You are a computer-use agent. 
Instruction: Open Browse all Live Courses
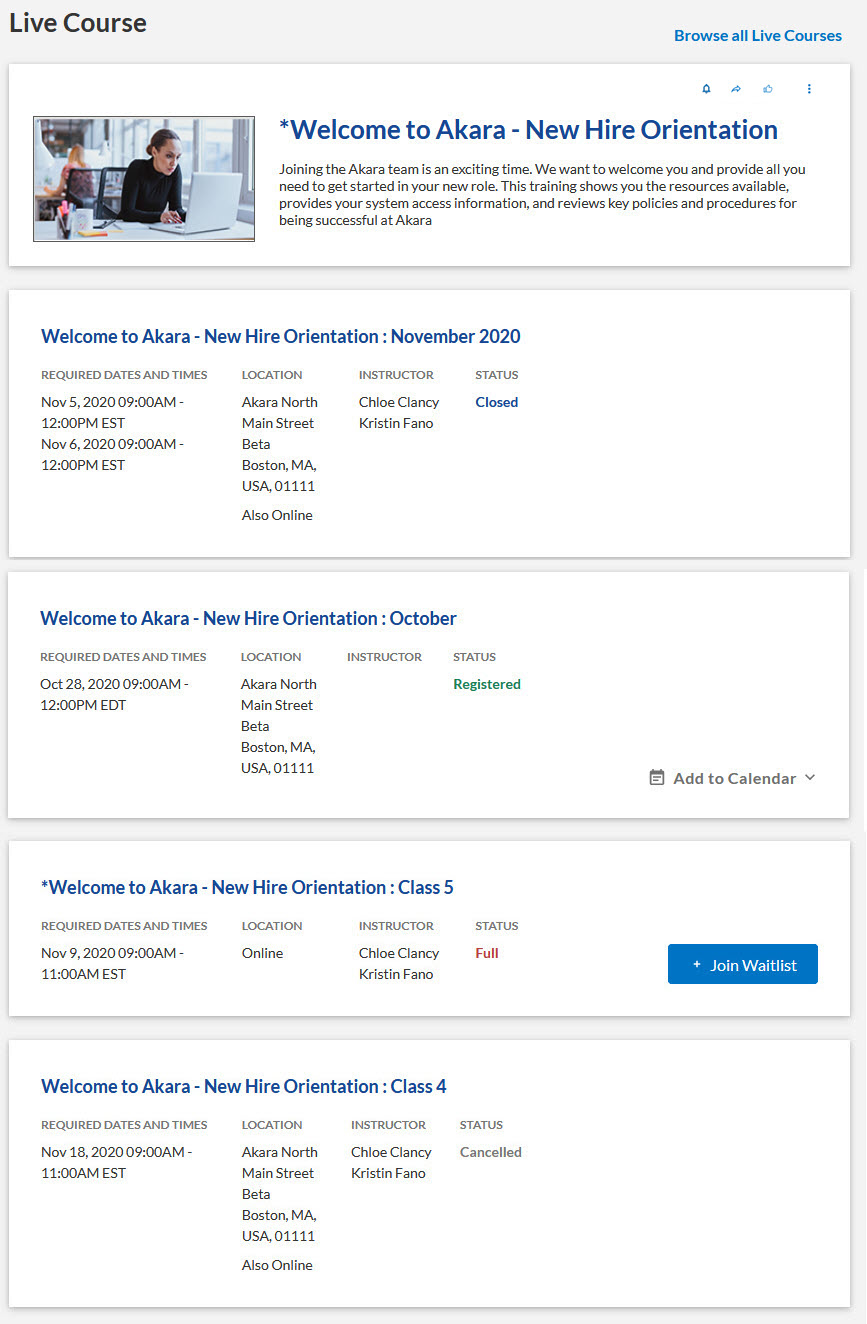tap(757, 35)
